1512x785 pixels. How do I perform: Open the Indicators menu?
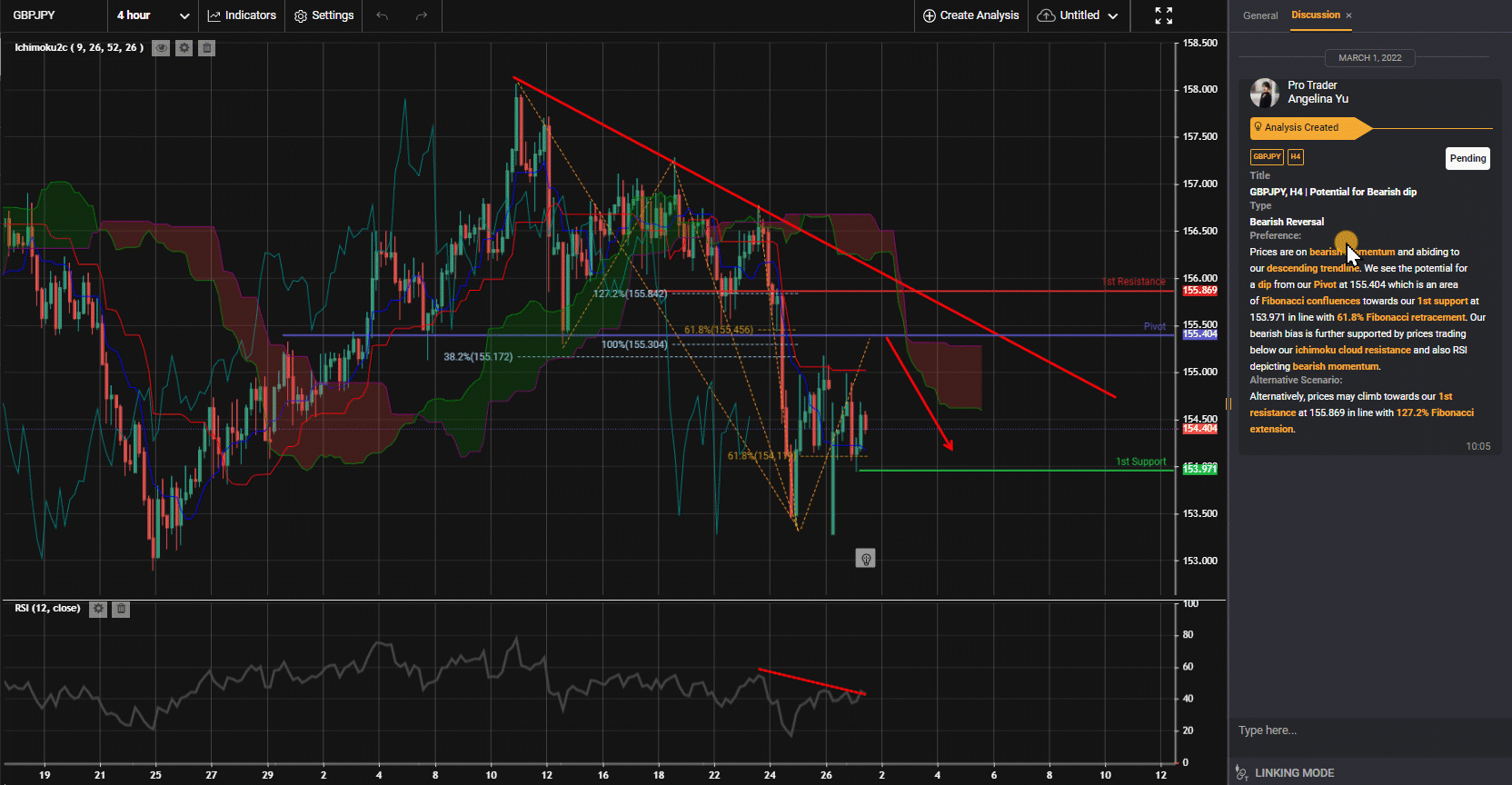[x=242, y=15]
